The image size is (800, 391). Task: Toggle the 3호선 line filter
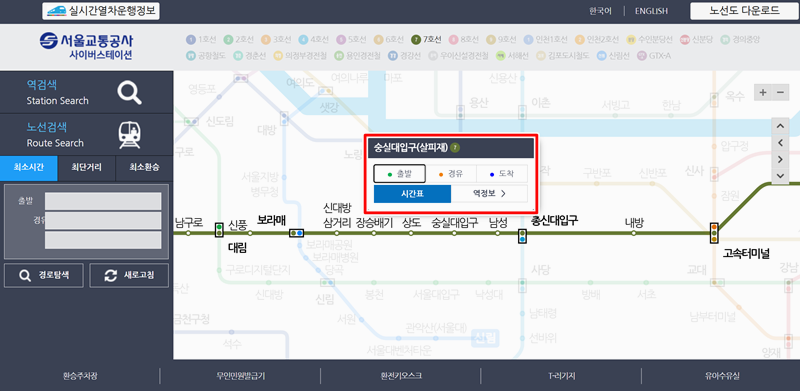point(276,39)
